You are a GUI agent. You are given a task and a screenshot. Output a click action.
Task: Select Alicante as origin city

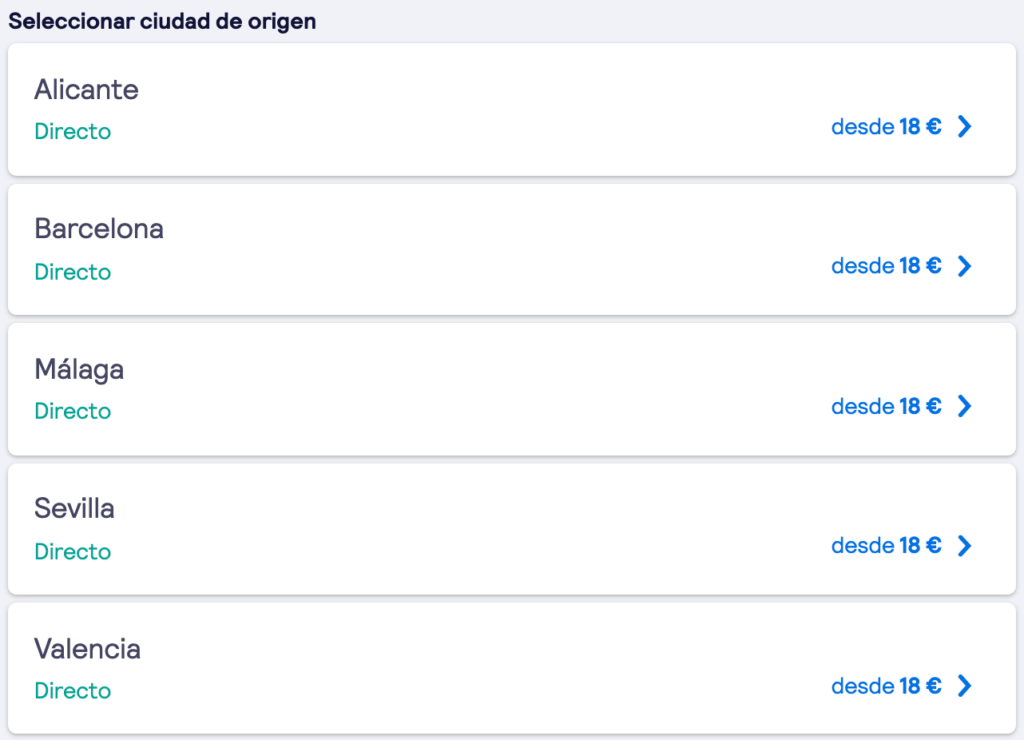(512, 110)
